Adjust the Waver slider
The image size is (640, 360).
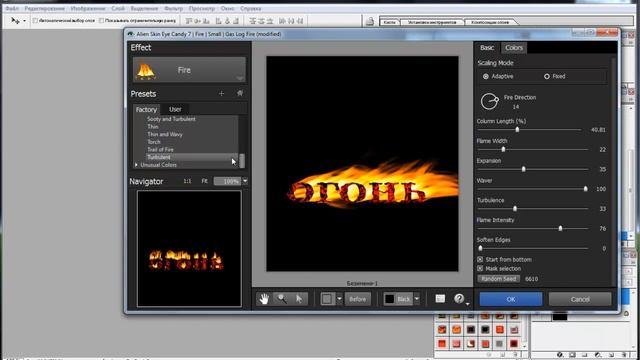(585, 189)
